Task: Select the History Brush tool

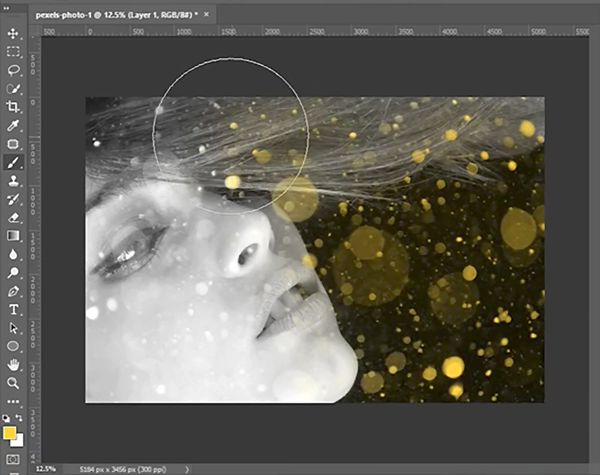Action: (13, 199)
